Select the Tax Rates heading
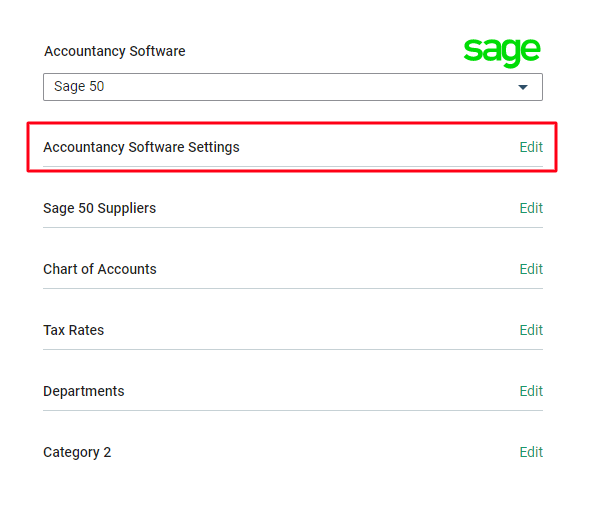Viewport: 592px width, 510px height. [x=73, y=330]
